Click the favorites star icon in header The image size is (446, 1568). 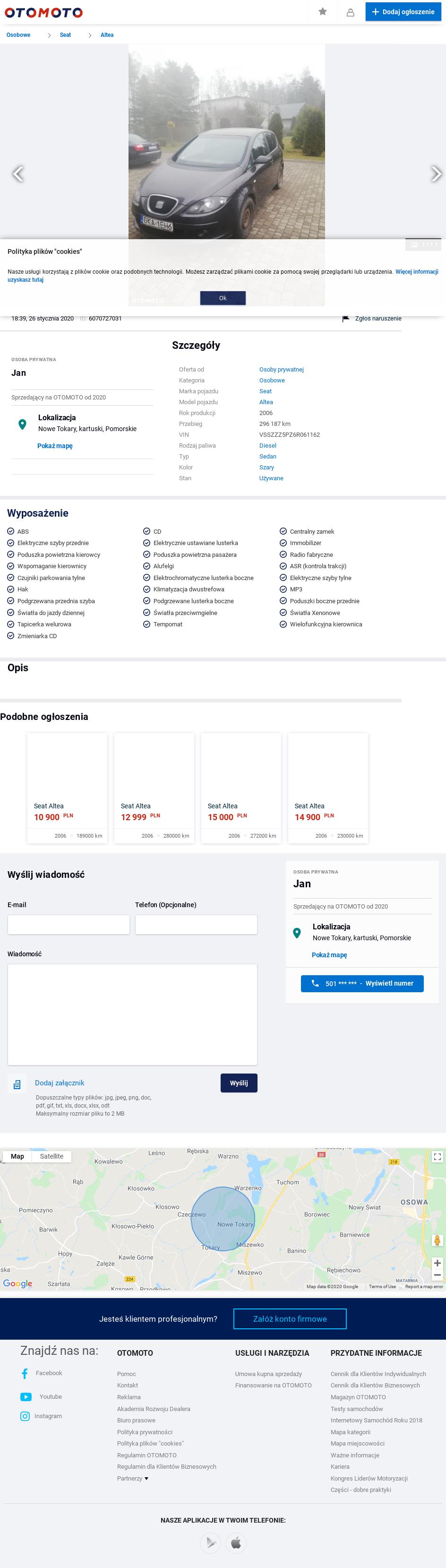(x=323, y=11)
